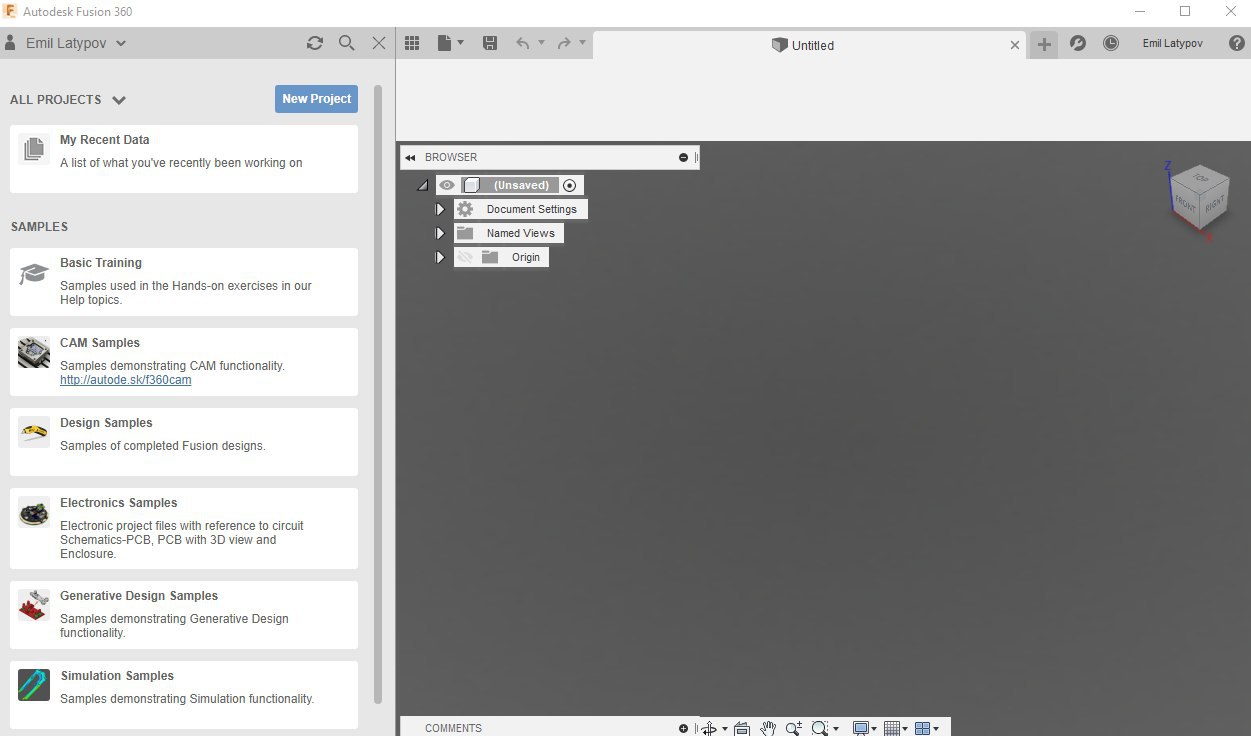The height and width of the screenshot is (736, 1251).
Task: Undo the last action
Action: click(x=522, y=43)
